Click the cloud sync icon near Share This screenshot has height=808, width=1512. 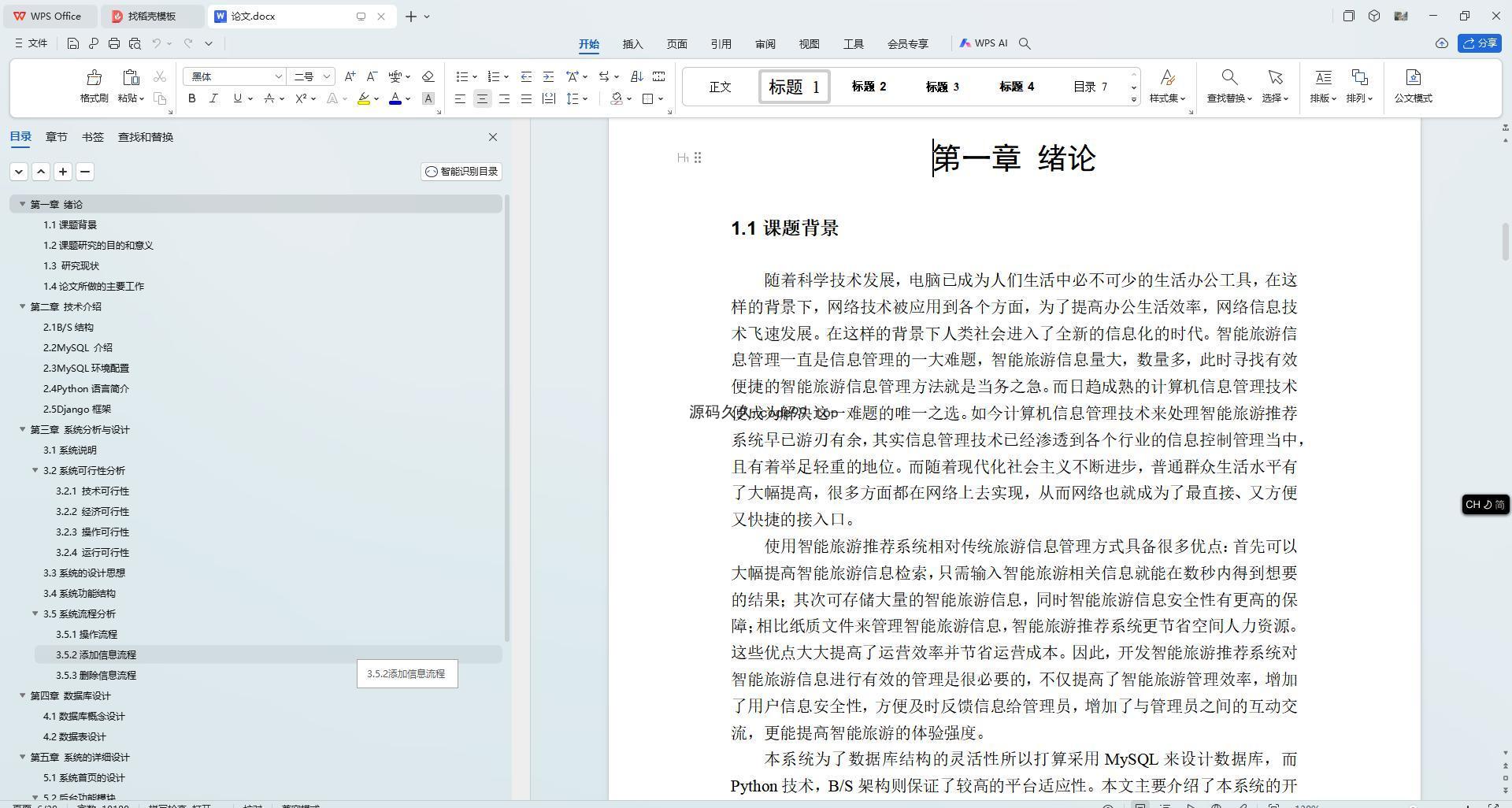pyautogui.click(x=1442, y=43)
